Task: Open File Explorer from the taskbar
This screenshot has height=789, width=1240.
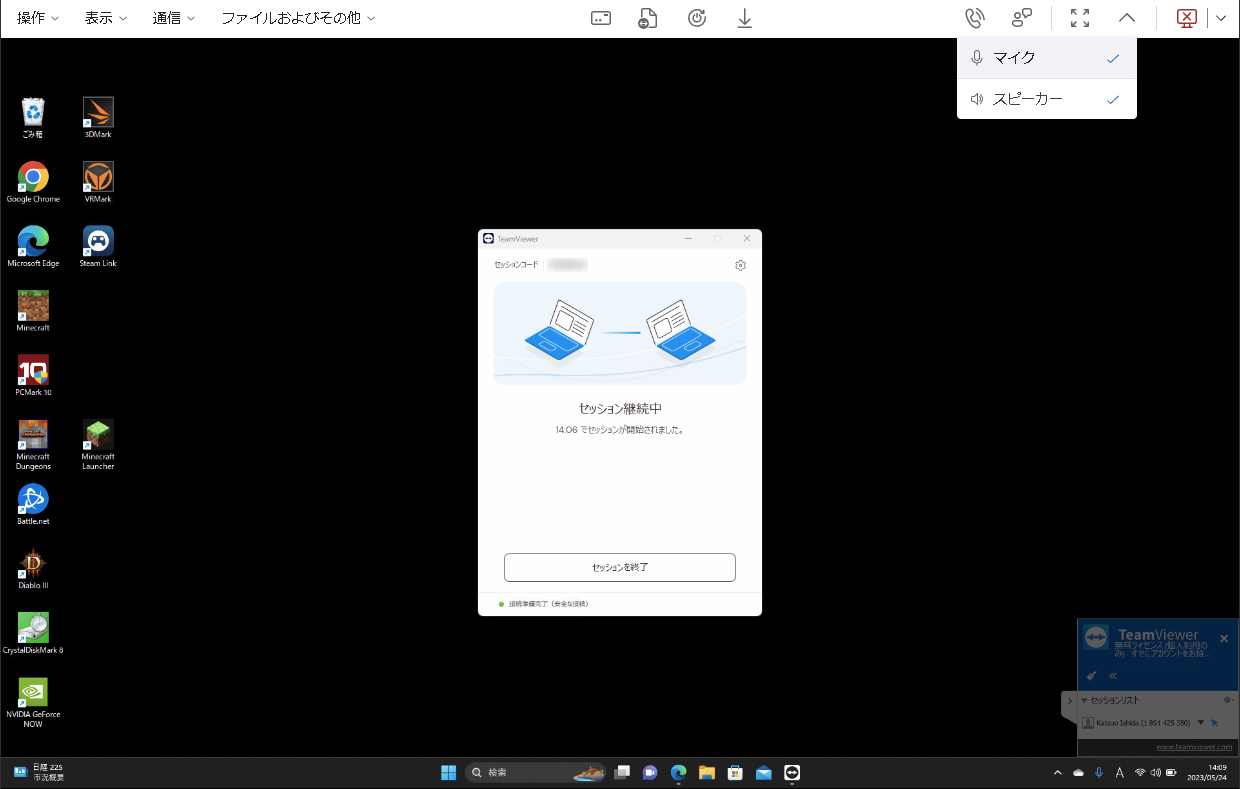Action: click(x=707, y=772)
